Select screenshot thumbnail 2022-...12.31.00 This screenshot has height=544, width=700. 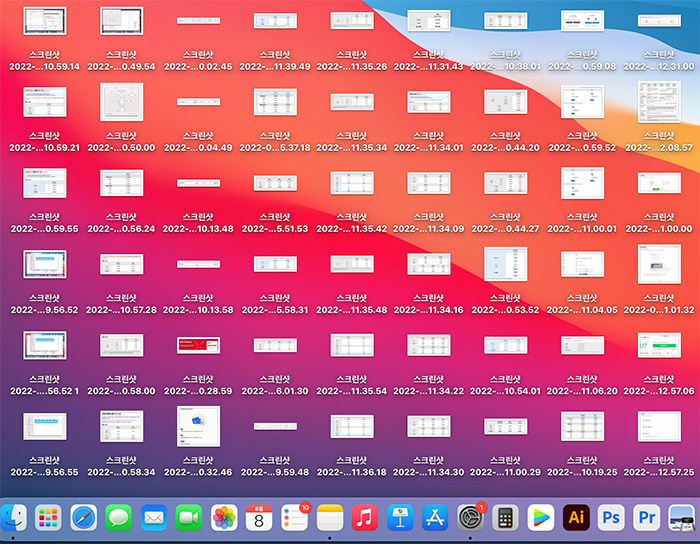click(x=659, y=21)
